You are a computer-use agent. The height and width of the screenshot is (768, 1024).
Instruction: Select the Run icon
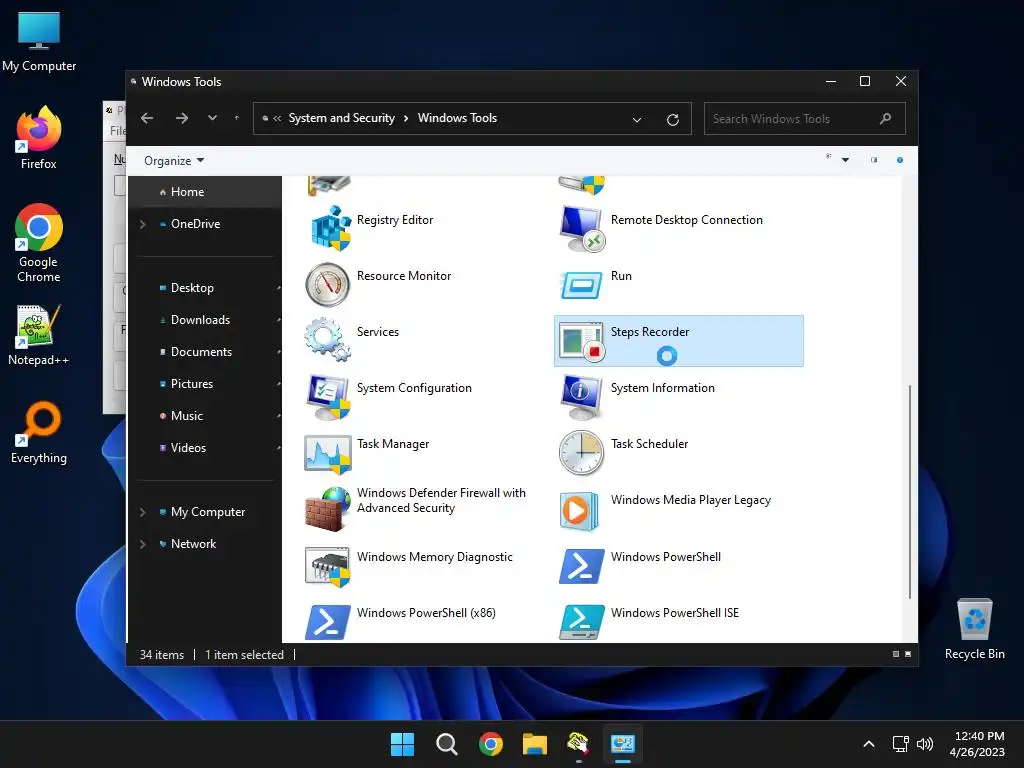point(581,285)
